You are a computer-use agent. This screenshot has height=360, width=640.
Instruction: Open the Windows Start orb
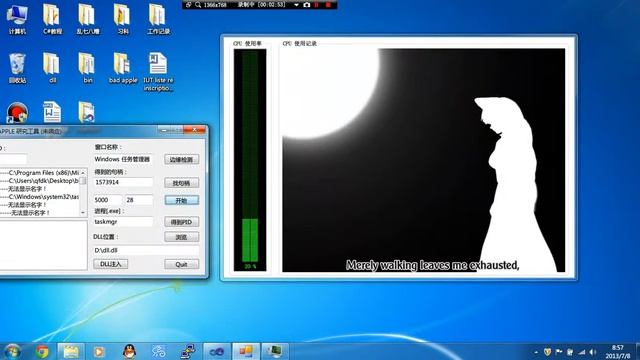[12, 351]
